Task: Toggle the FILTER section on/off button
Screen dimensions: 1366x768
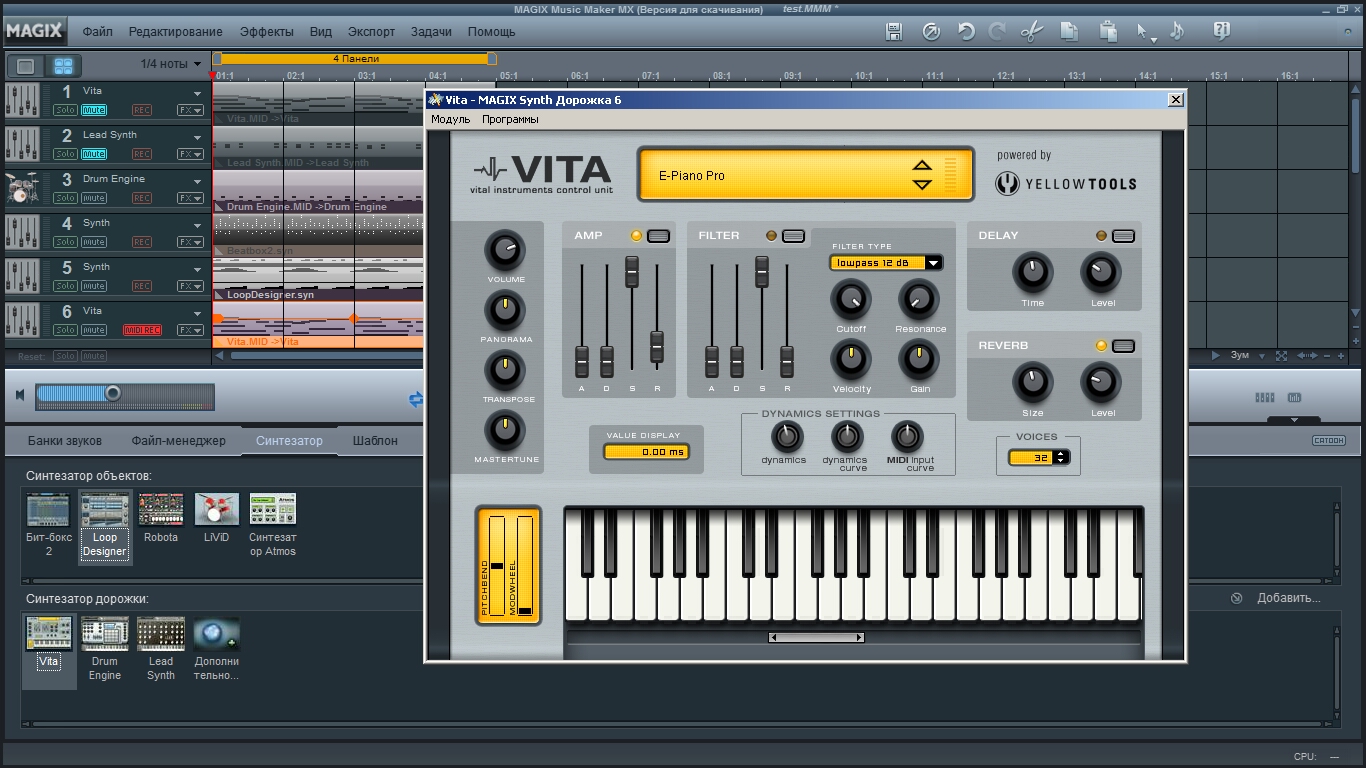Action: click(x=793, y=236)
